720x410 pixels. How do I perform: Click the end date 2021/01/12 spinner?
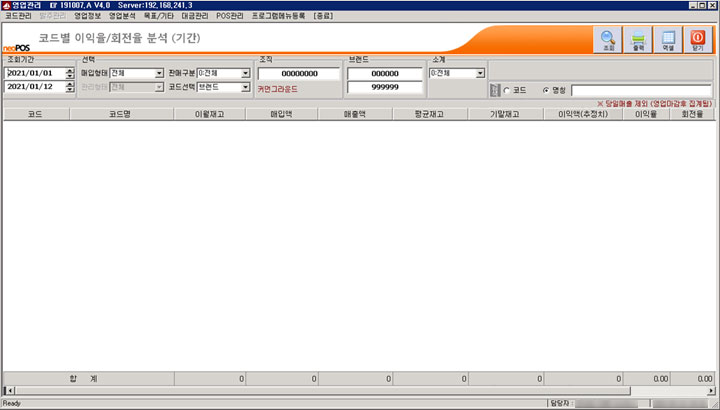tap(70, 86)
